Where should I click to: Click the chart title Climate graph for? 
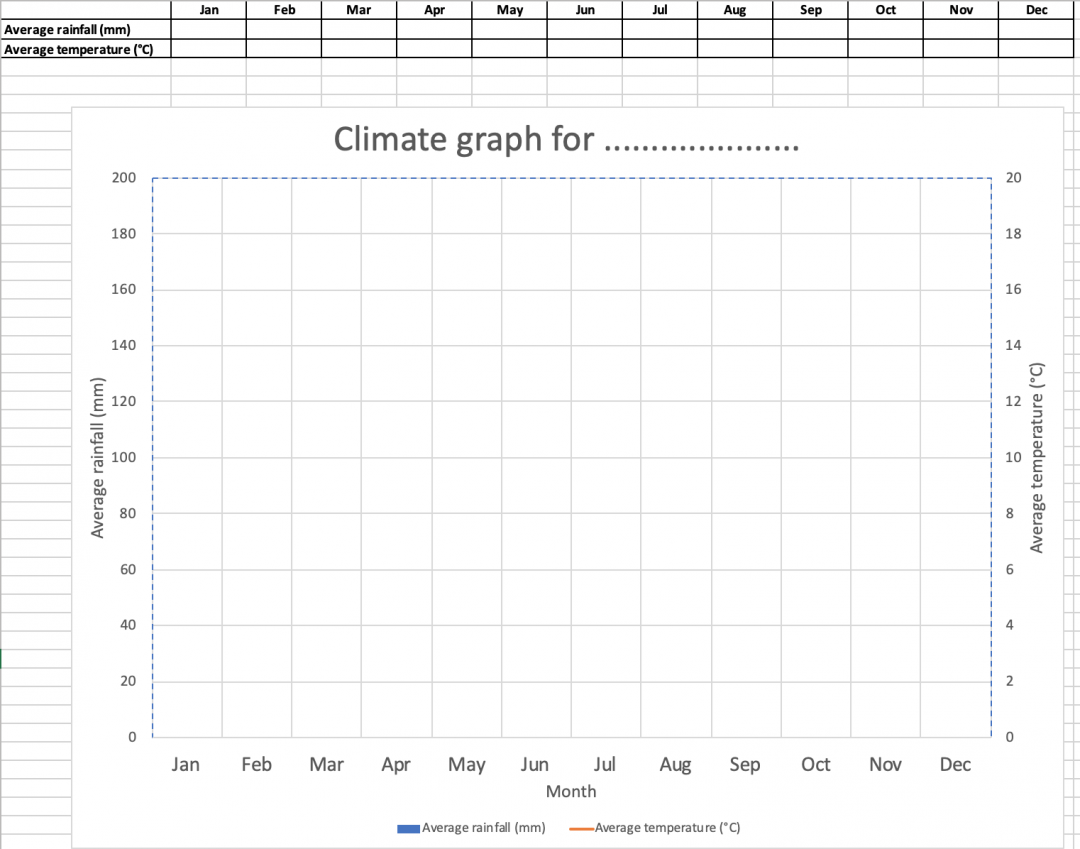(565, 138)
